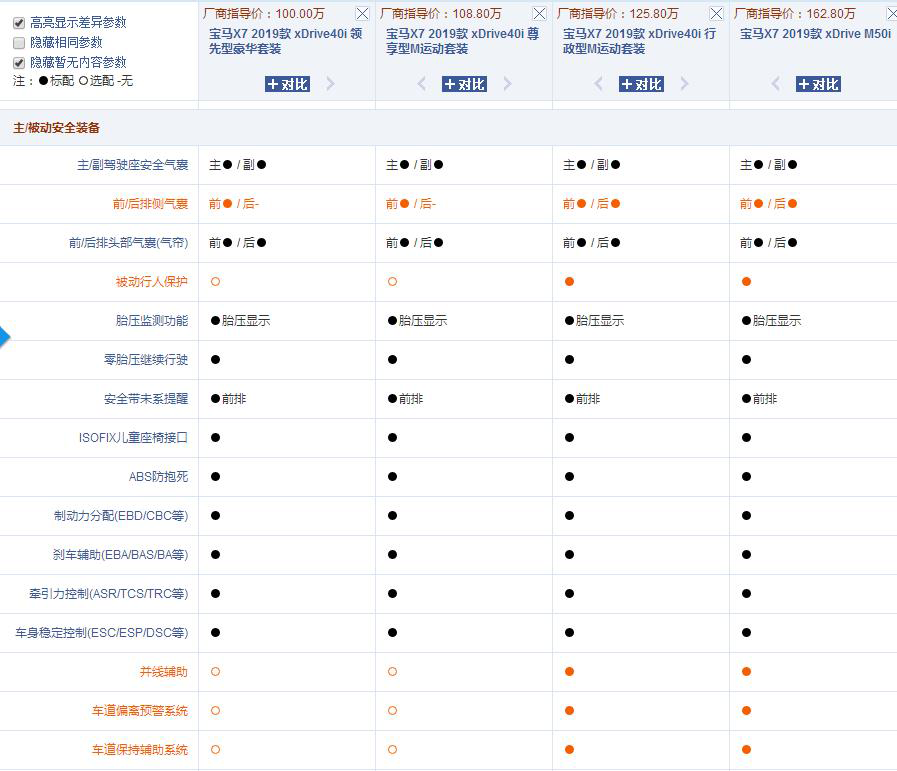The height and width of the screenshot is (771, 897).
Task: Remove the 宝马X7 xDrive M50i column via its X icon
Action: click(890, 13)
